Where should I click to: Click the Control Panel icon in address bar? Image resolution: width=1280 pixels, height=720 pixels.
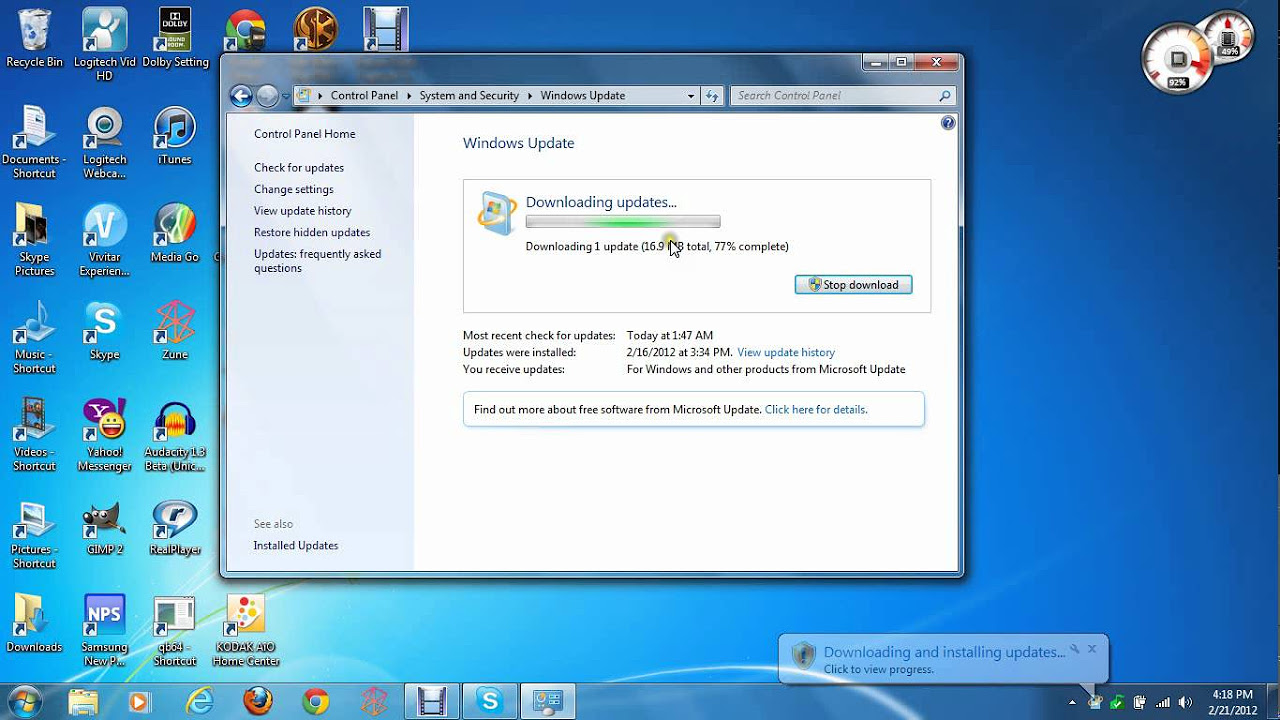click(x=304, y=96)
